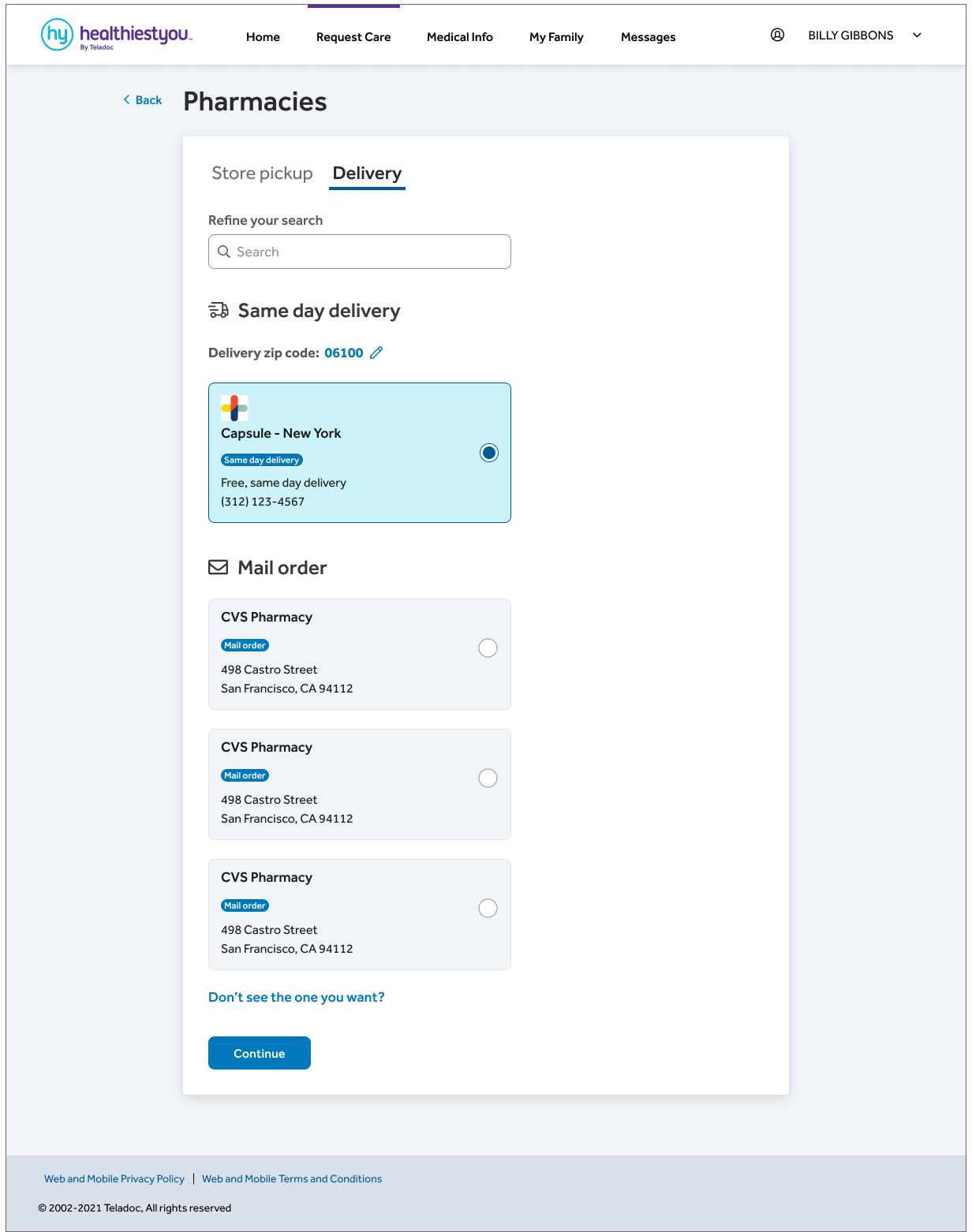Open the Request Care section

click(x=353, y=37)
